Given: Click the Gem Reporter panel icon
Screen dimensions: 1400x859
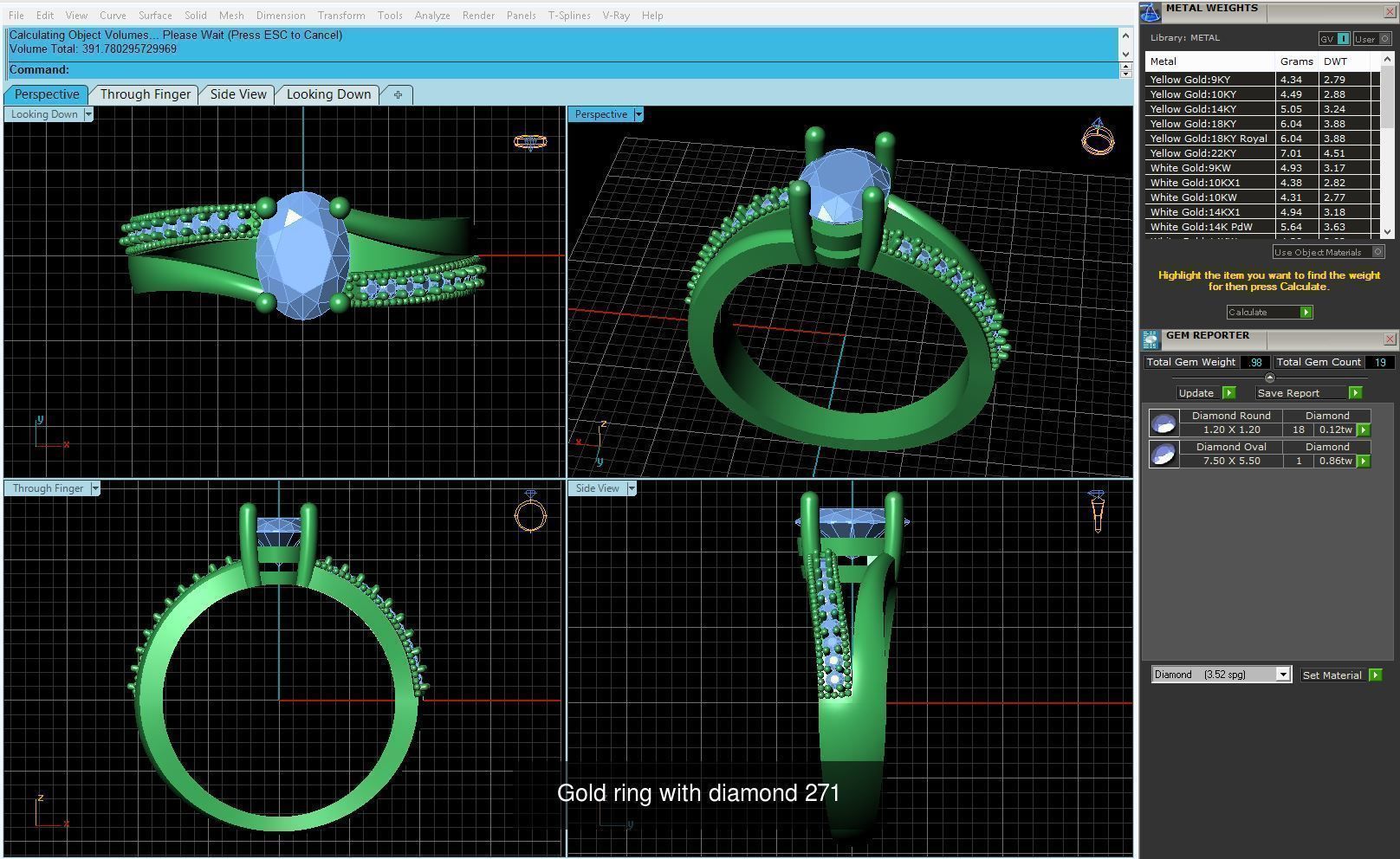Looking at the screenshot, I should pyautogui.click(x=1150, y=339).
